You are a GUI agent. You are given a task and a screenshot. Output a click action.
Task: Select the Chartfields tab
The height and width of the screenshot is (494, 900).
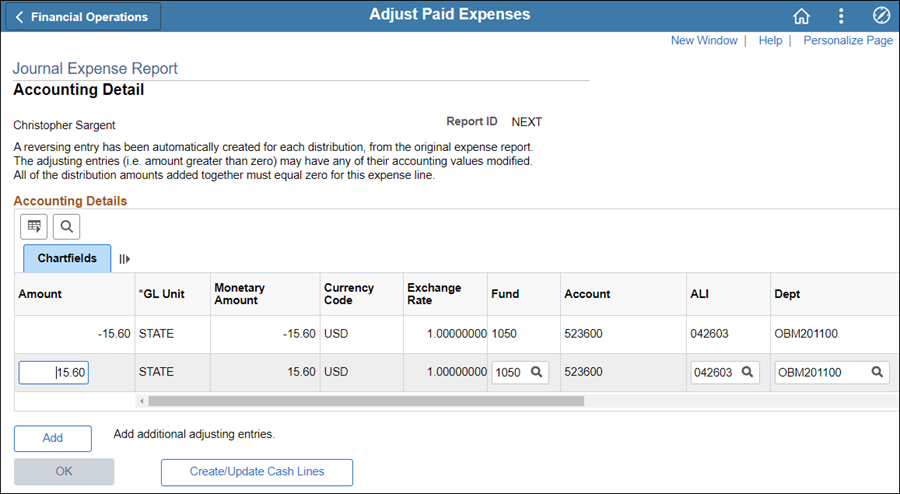(67, 258)
